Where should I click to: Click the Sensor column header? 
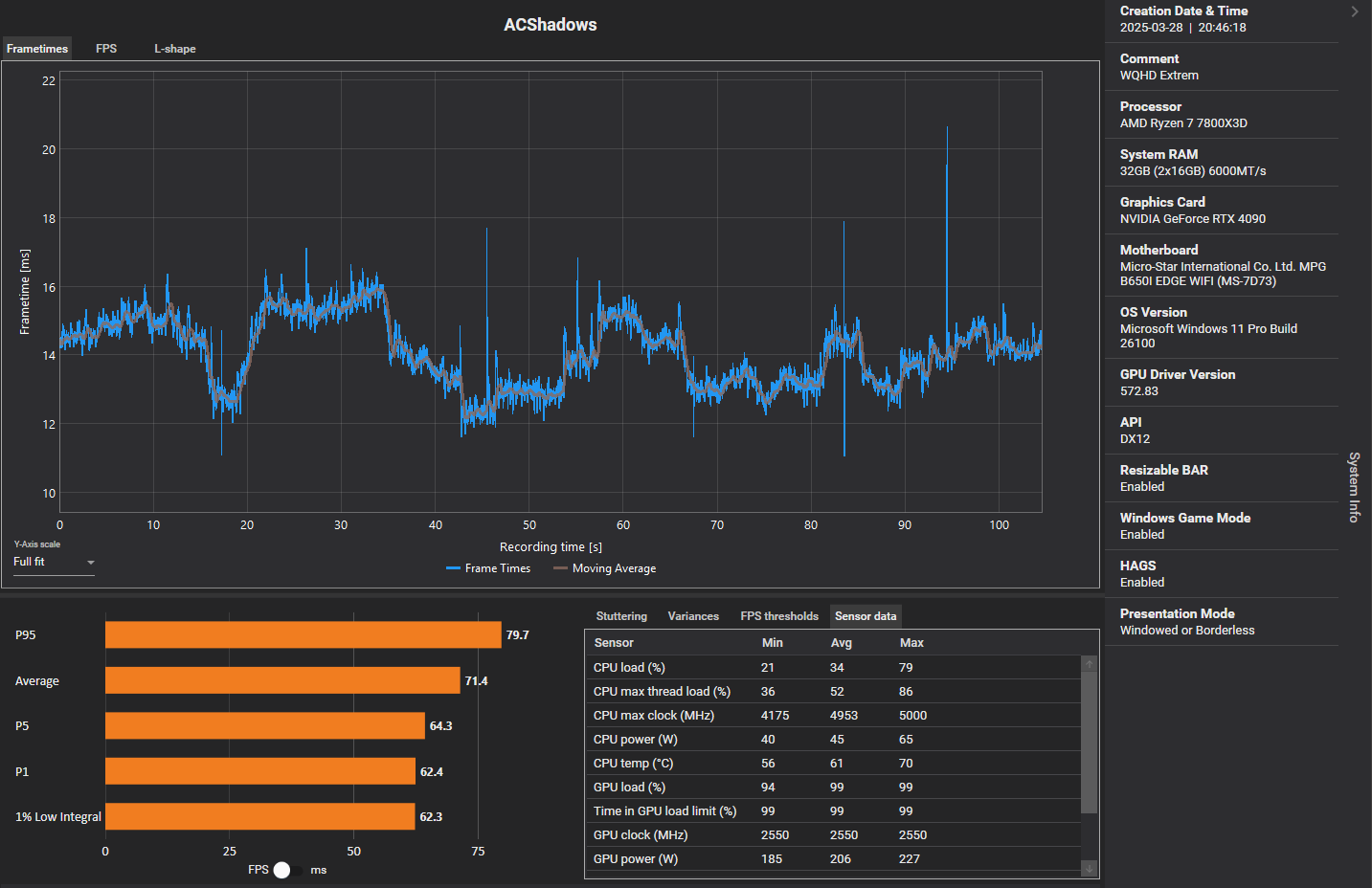(x=614, y=643)
